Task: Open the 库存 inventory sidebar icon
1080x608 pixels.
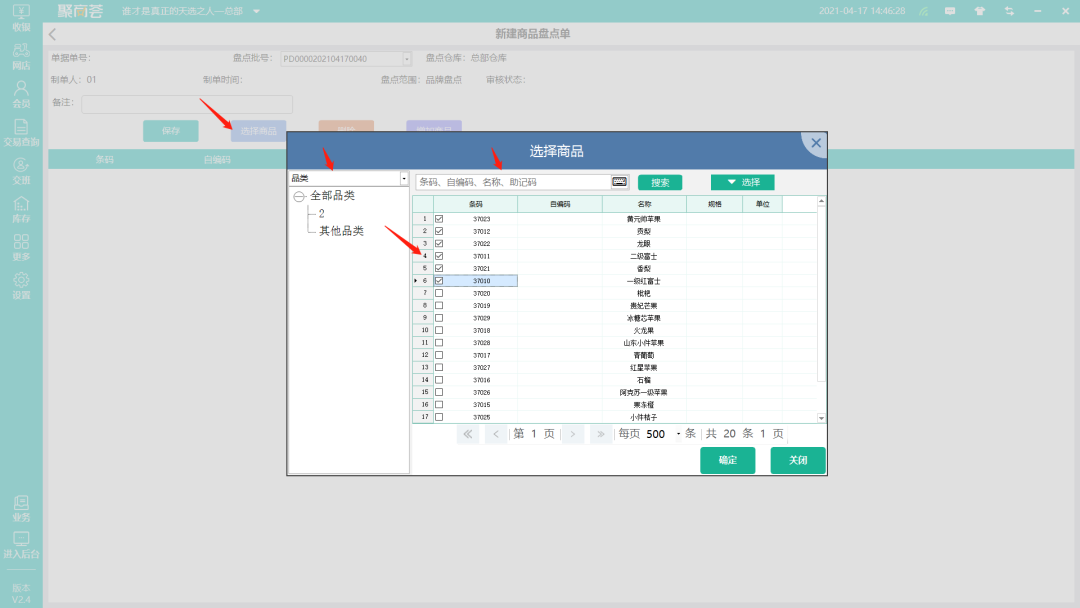Action: [21, 209]
